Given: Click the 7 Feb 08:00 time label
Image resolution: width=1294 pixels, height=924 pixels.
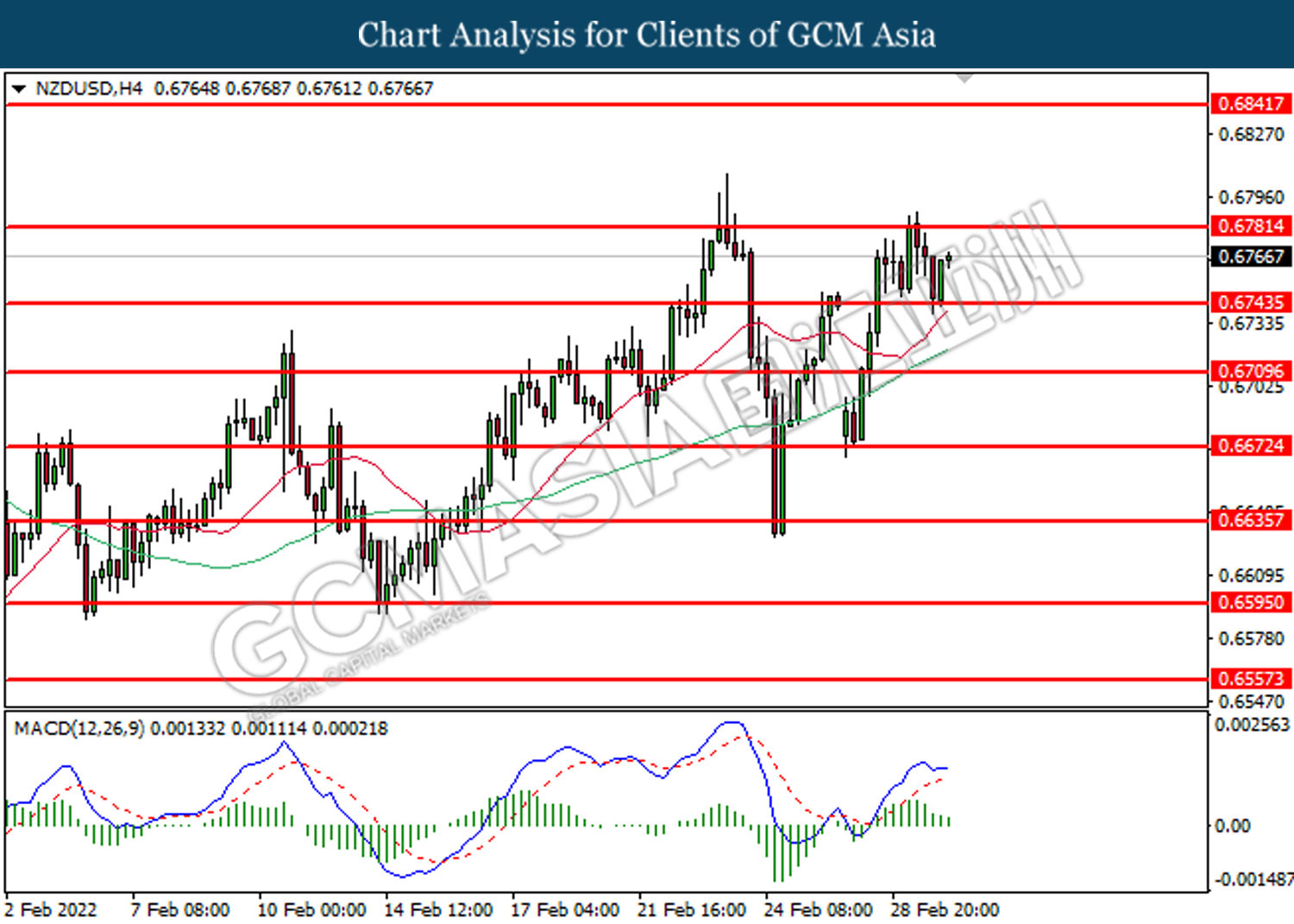Looking at the screenshot, I should [x=180, y=910].
